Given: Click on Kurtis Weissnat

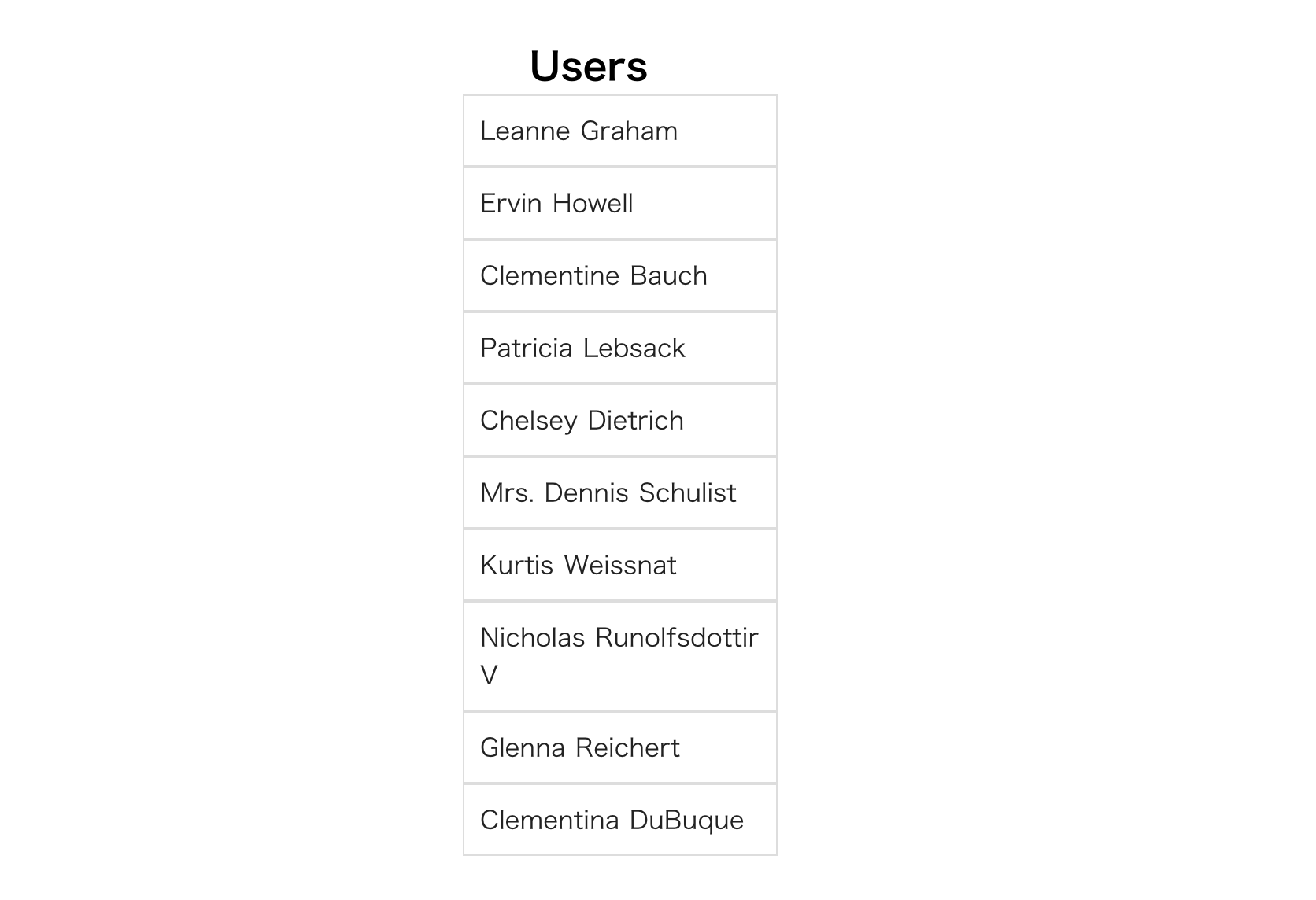Looking at the screenshot, I should (619, 565).
